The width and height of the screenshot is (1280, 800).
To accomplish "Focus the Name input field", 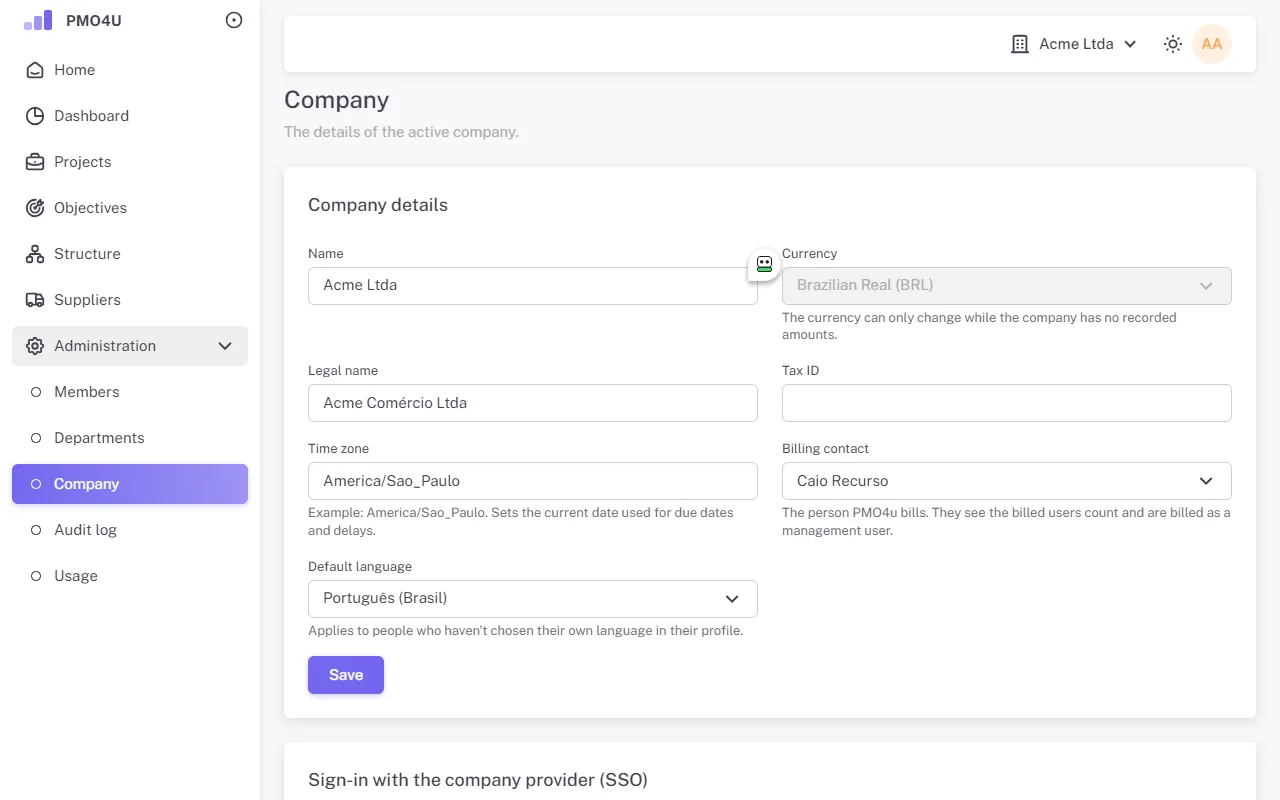I will coord(532,285).
